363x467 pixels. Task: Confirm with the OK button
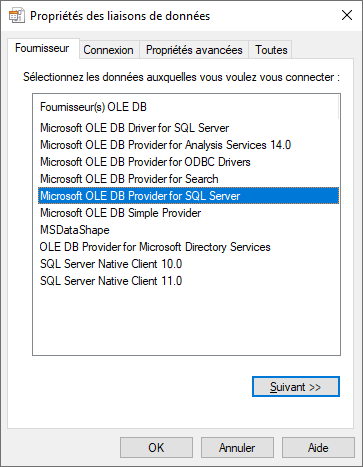156,448
